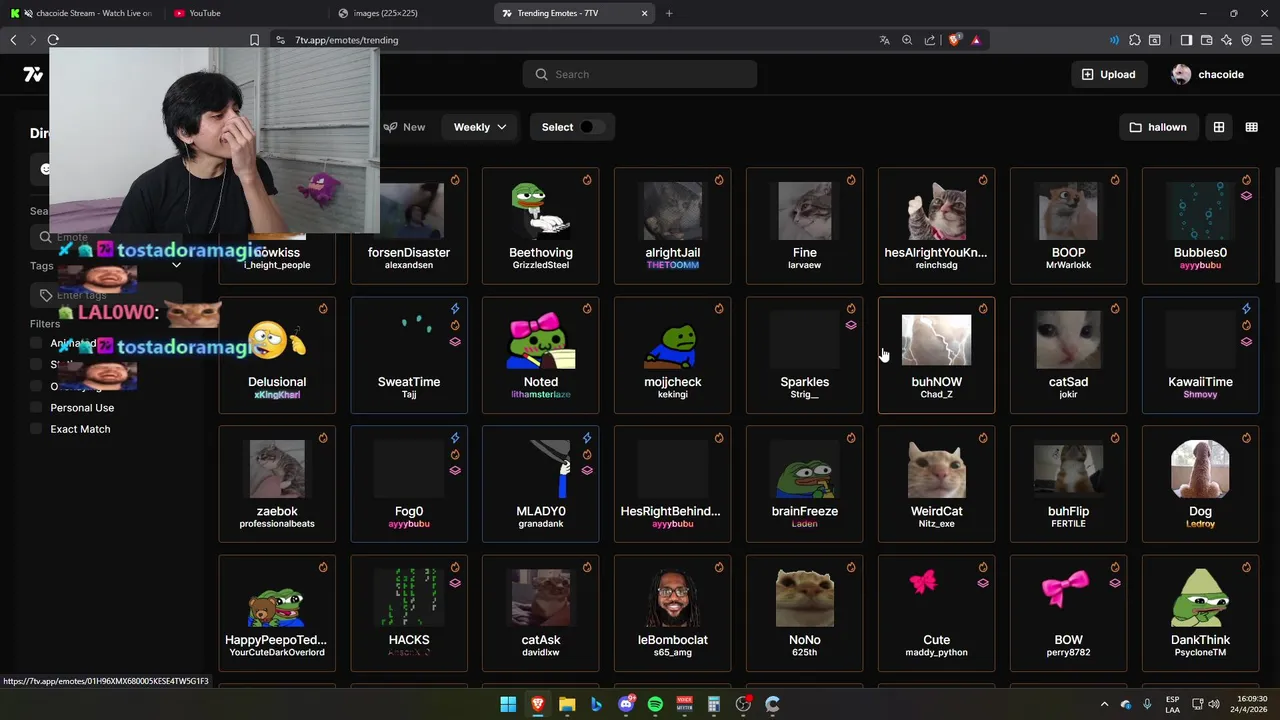Open the DankThink emote
Viewport: 1280px width, 720px height.
point(1200,613)
